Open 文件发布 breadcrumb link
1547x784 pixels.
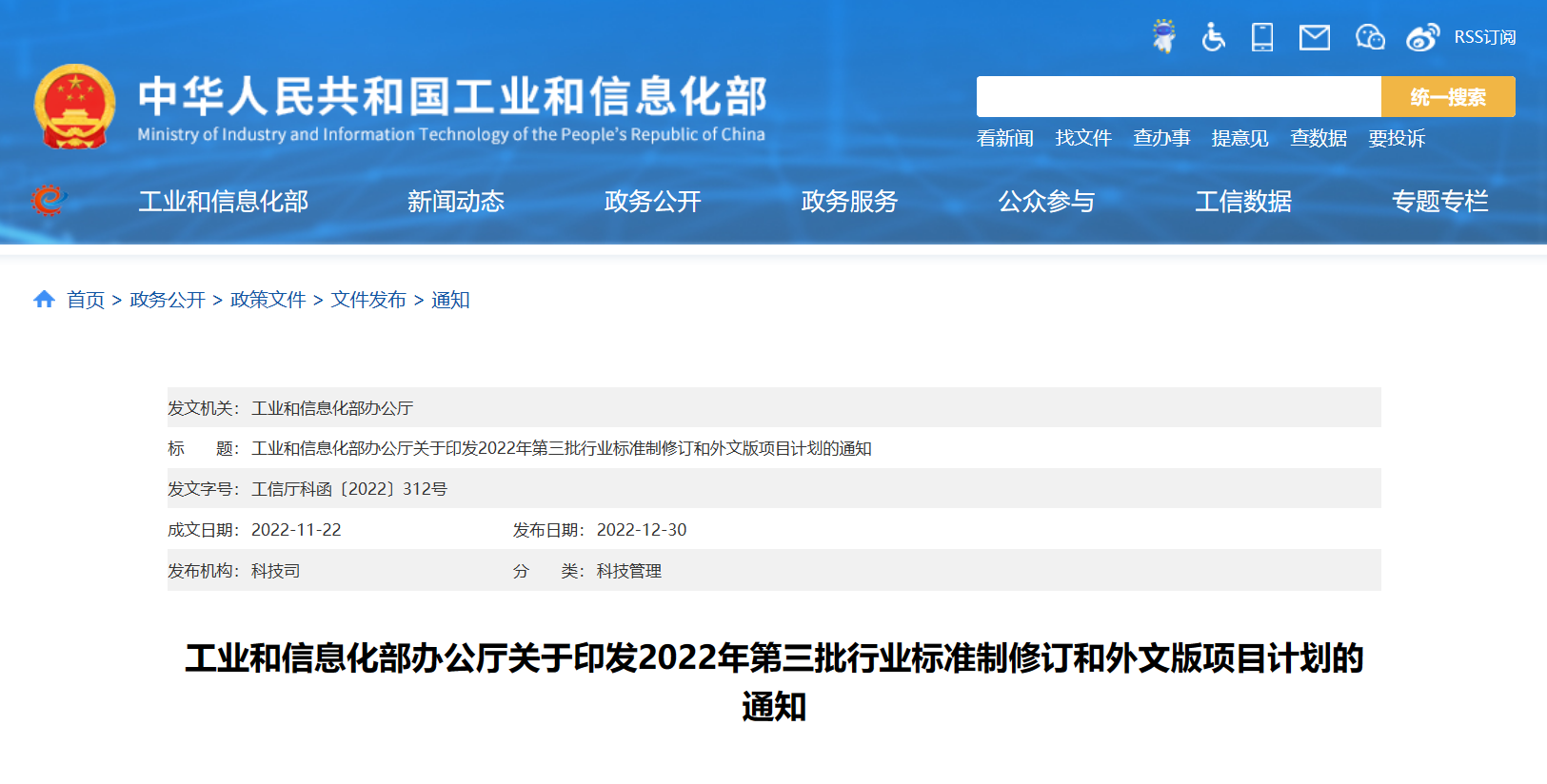coord(368,301)
